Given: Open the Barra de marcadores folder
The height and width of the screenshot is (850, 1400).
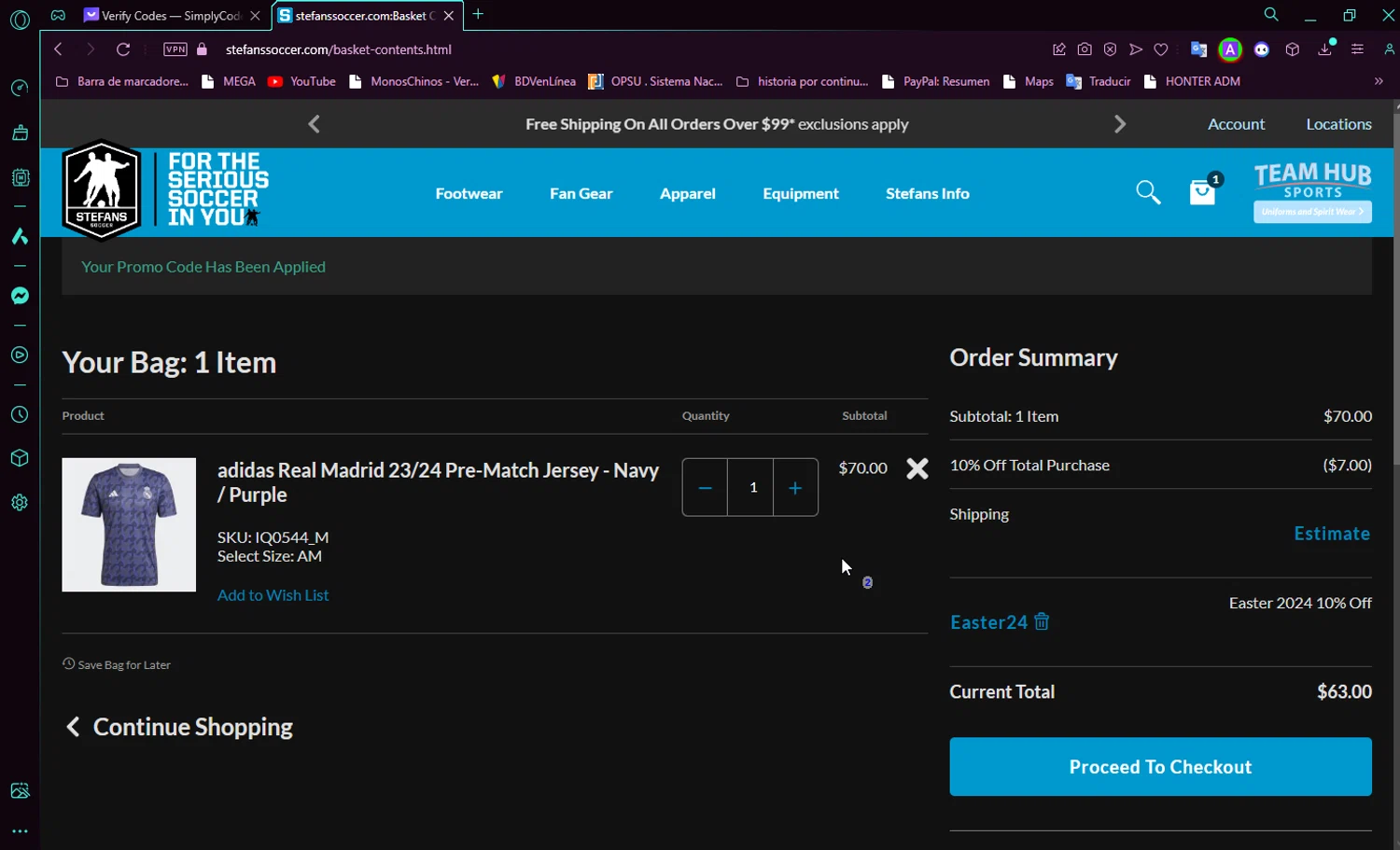Looking at the screenshot, I should (x=122, y=81).
